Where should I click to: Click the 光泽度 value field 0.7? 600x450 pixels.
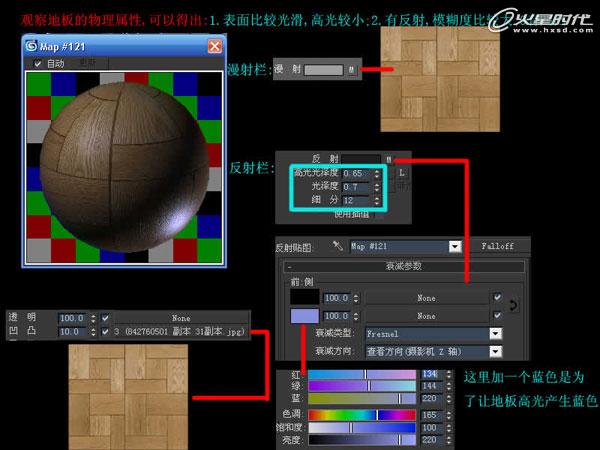[357, 187]
